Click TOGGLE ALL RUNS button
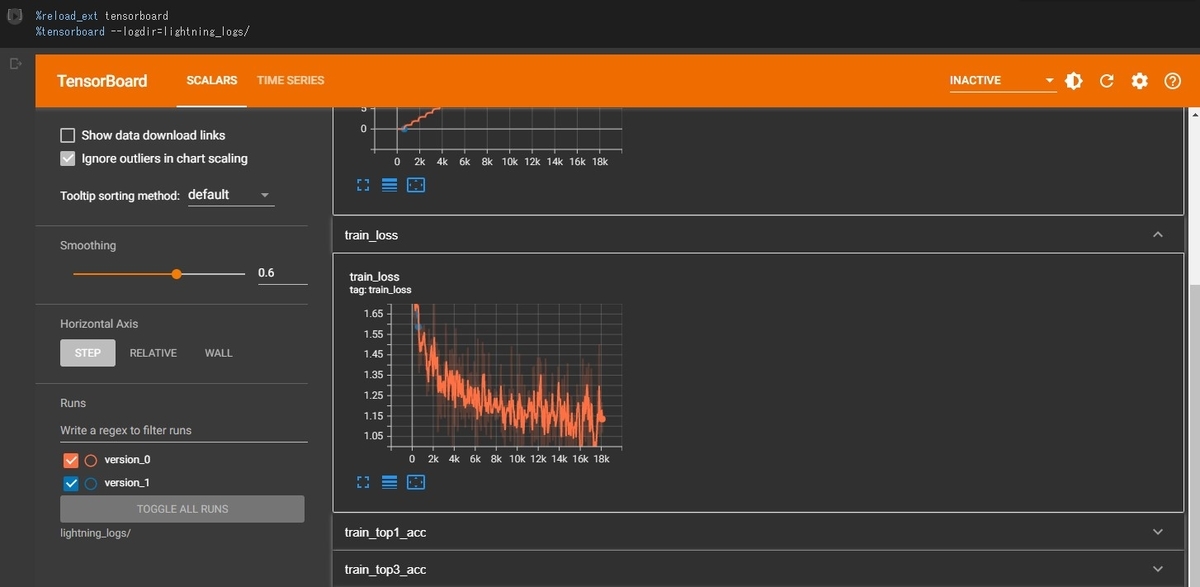The image size is (1200, 587). click(182, 509)
